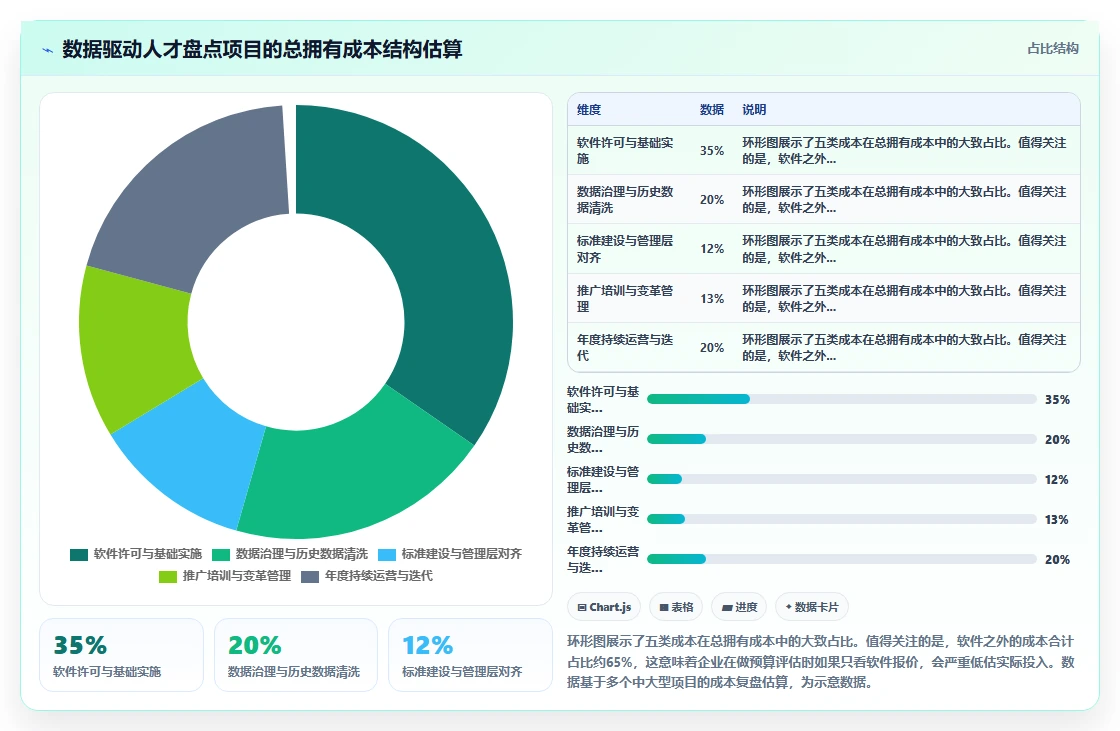Click the 维度 column header
The width and height of the screenshot is (1120, 731).
click(x=589, y=109)
